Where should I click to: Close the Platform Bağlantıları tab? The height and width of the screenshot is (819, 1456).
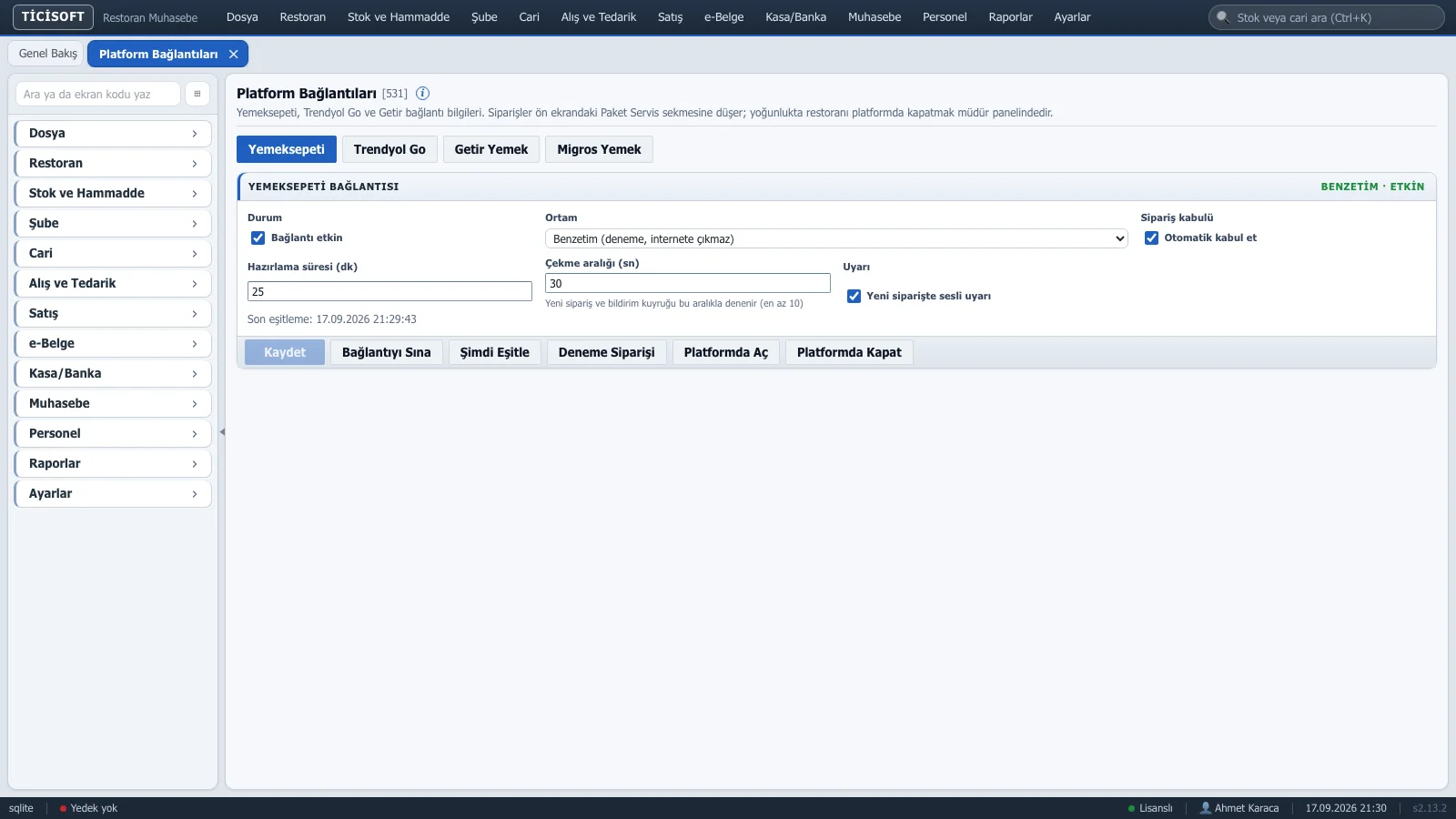(234, 54)
